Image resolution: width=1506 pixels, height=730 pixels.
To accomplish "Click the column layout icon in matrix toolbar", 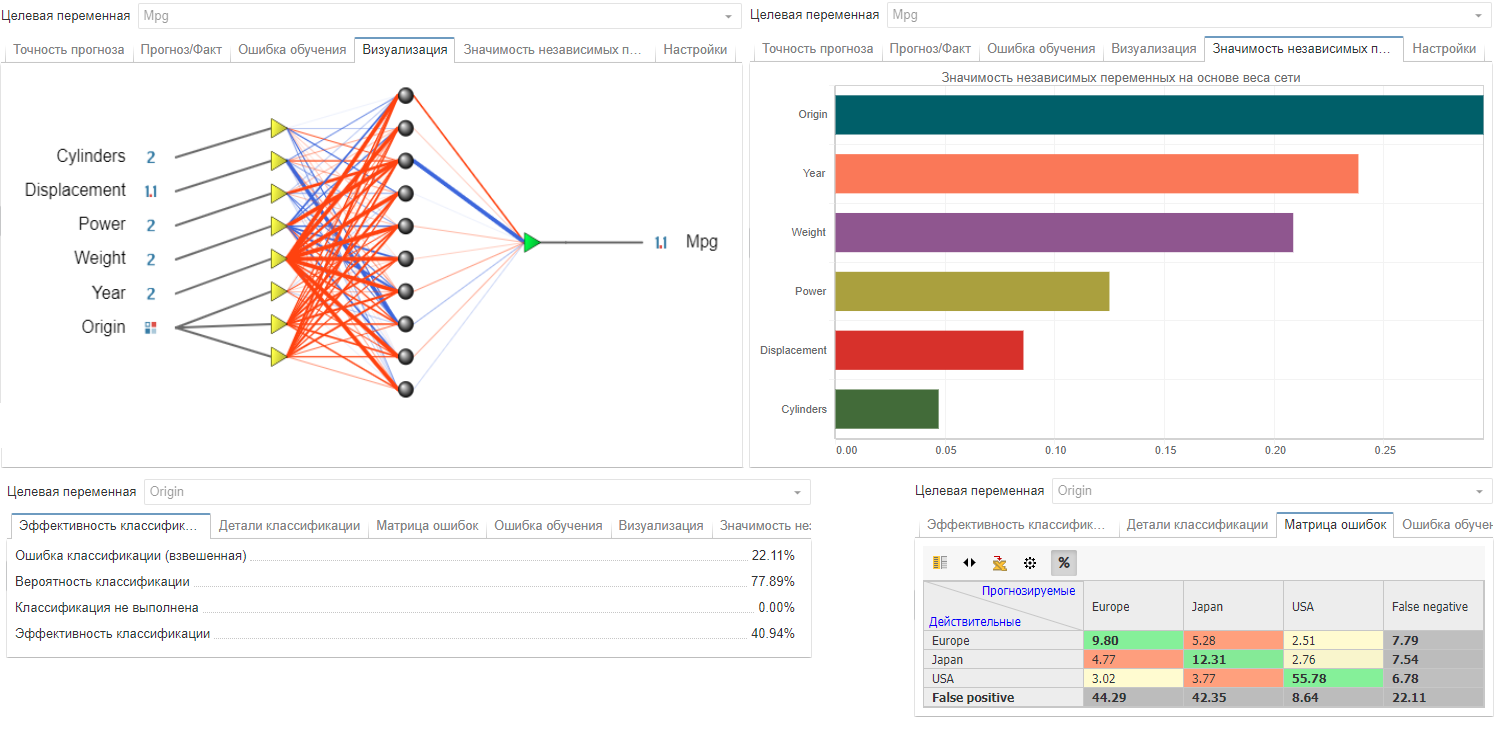I will point(940,563).
